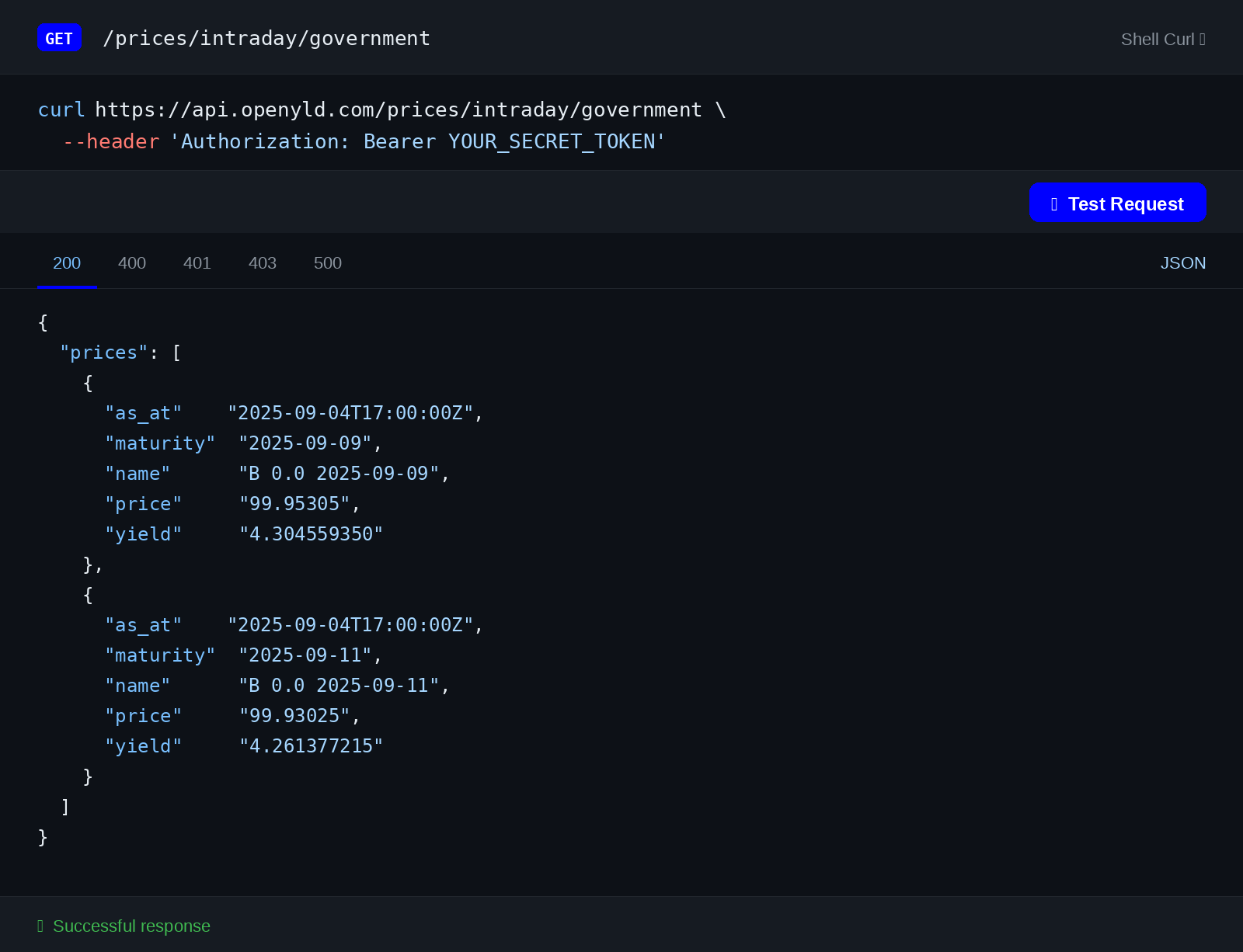Click the chevron icon next to Shell Curl
The height and width of the screenshot is (952, 1243).
click(x=1203, y=39)
